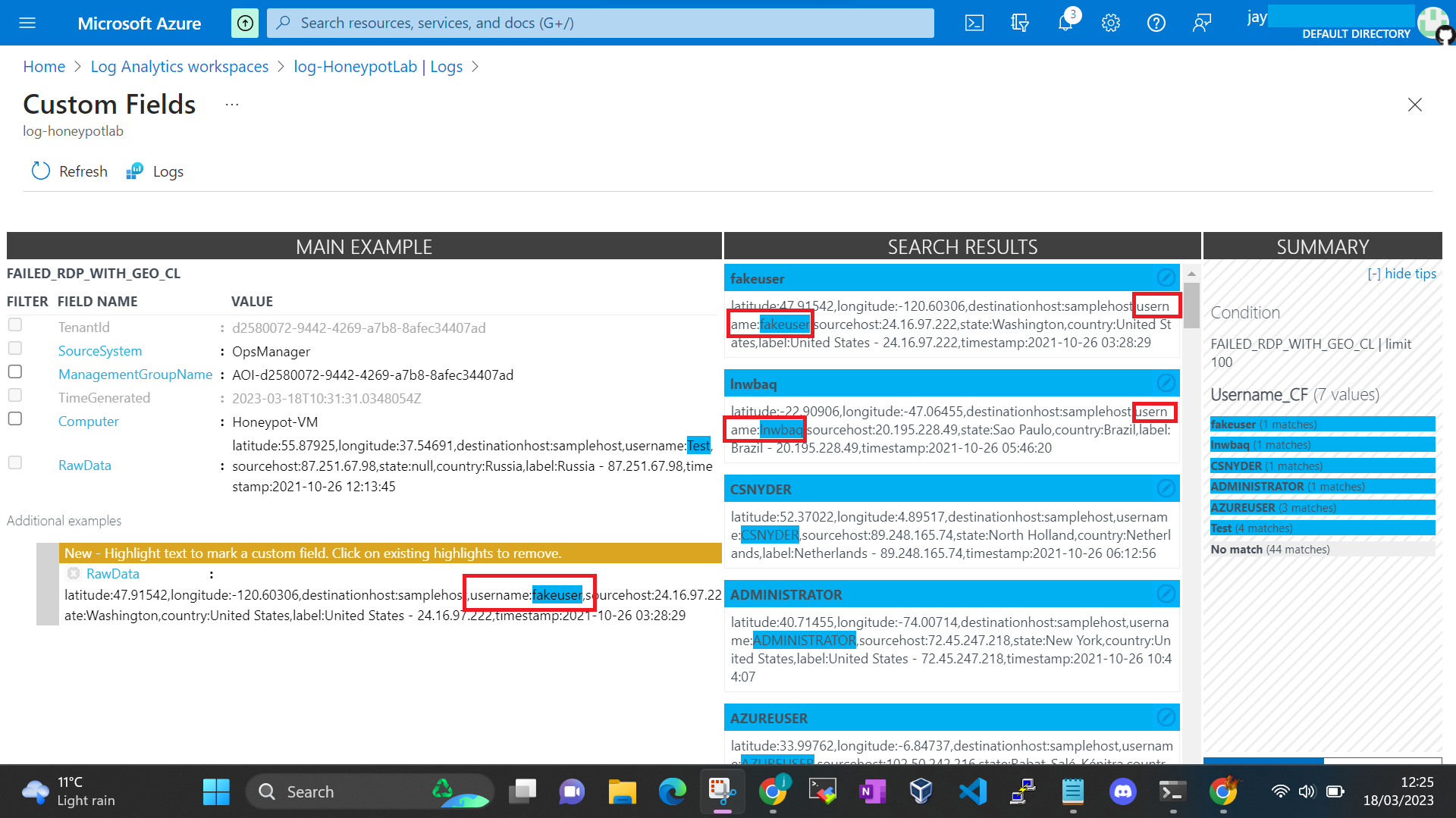Click the Home breadcrumb
1456x818 pixels.
point(44,67)
